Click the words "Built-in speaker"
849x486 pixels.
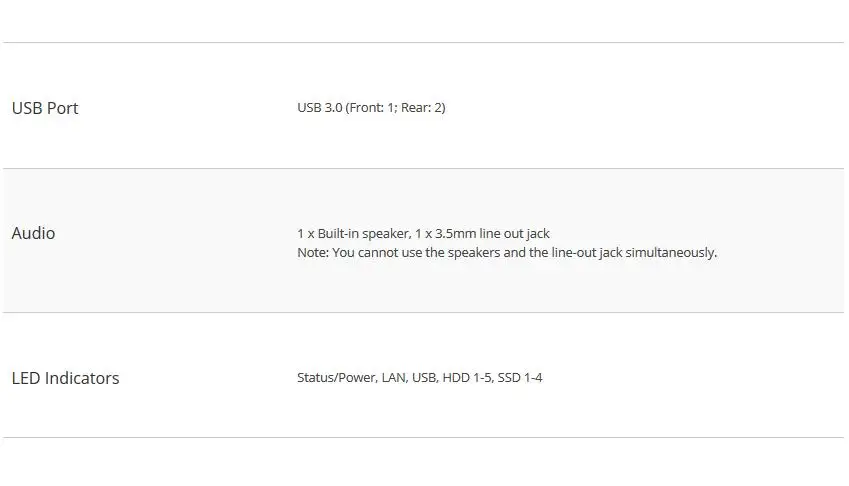click(364, 234)
